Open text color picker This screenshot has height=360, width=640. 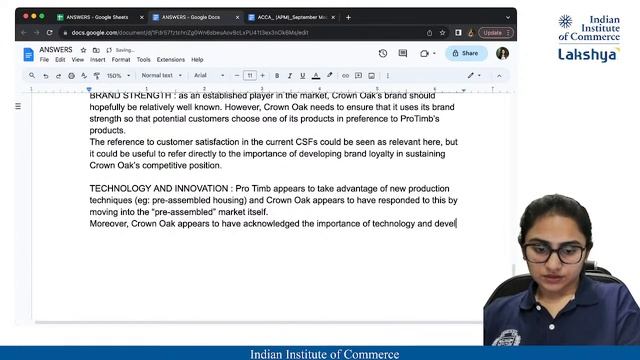[316, 76]
